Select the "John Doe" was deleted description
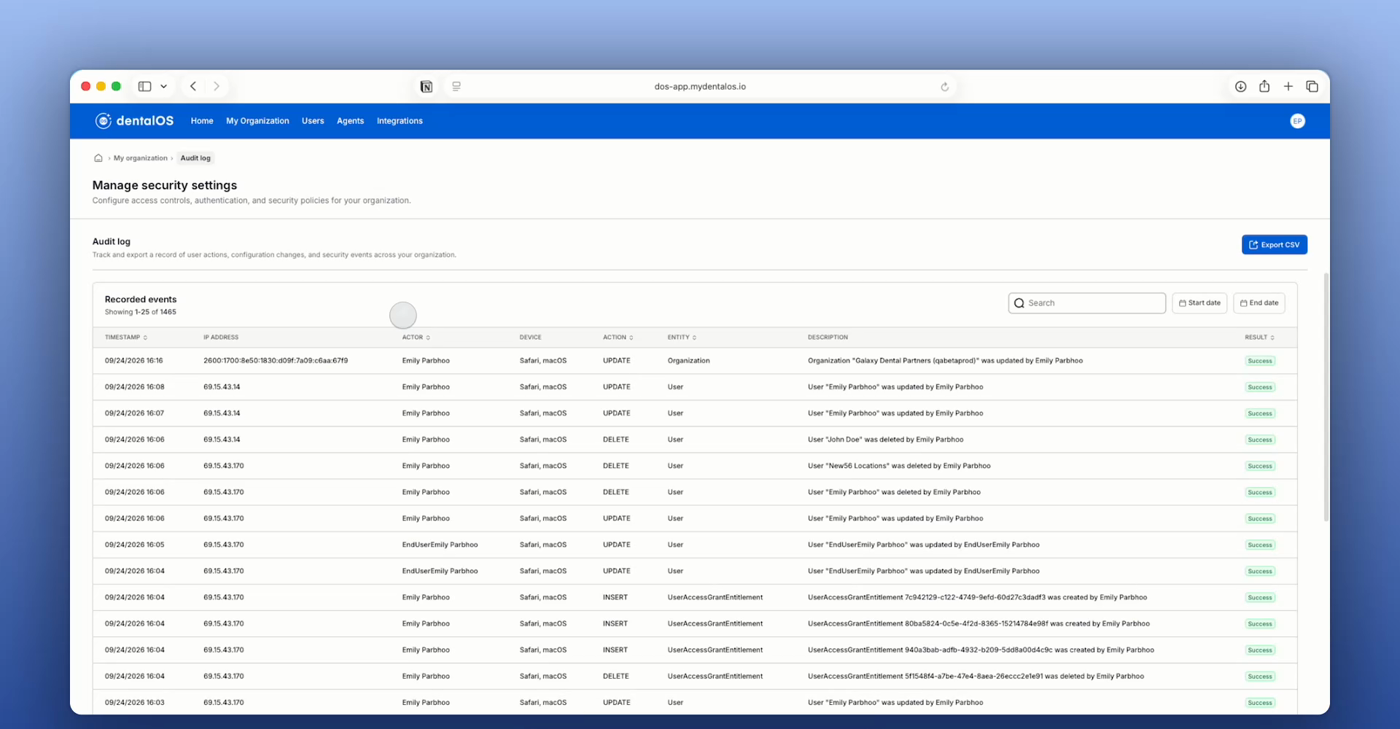 point(886,440)
